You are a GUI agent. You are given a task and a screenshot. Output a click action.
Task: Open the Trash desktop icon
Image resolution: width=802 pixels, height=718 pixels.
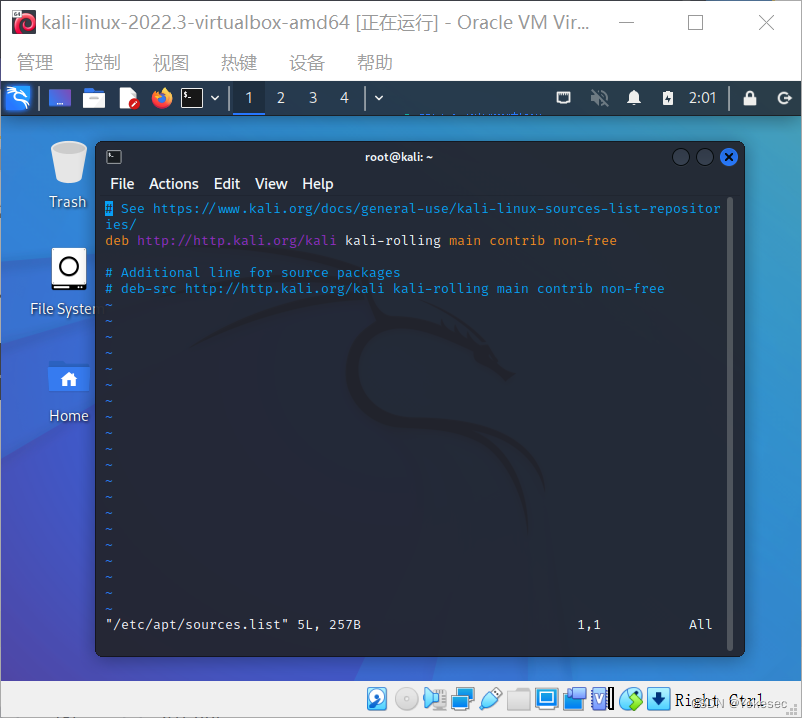point(68,175)
